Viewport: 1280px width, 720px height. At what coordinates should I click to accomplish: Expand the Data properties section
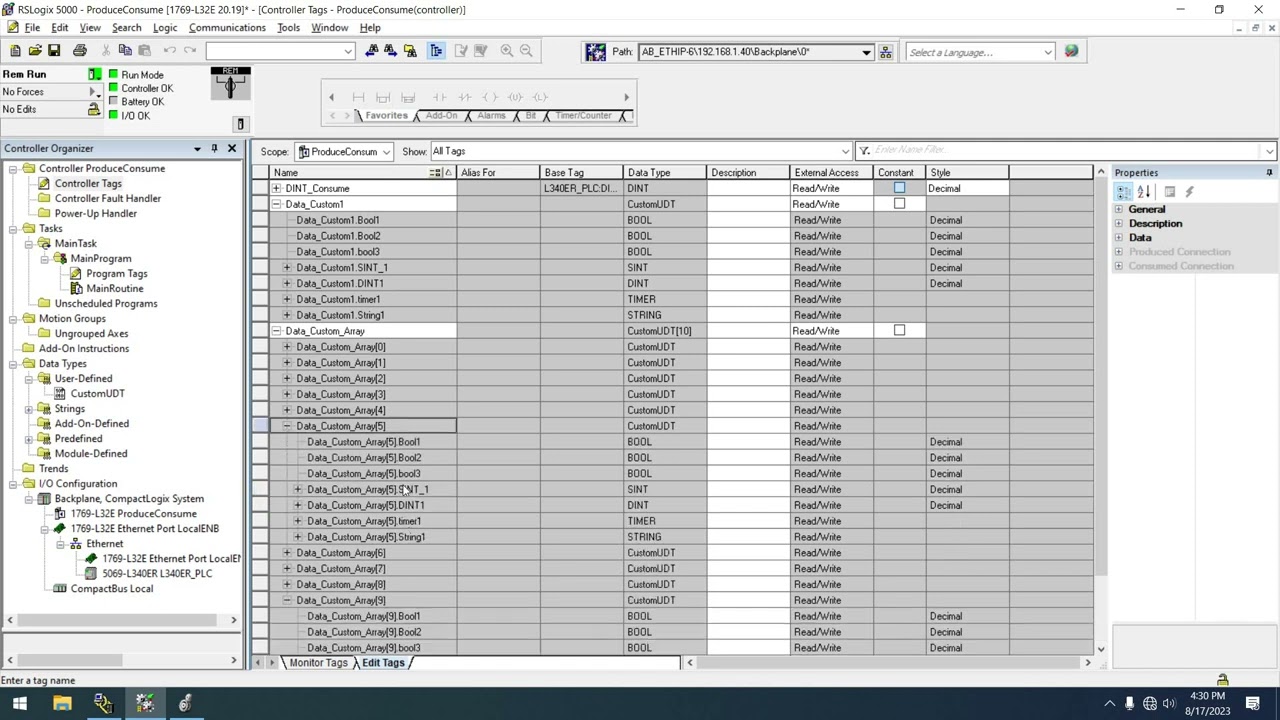pyautogui.click(x=1119, y=238)
